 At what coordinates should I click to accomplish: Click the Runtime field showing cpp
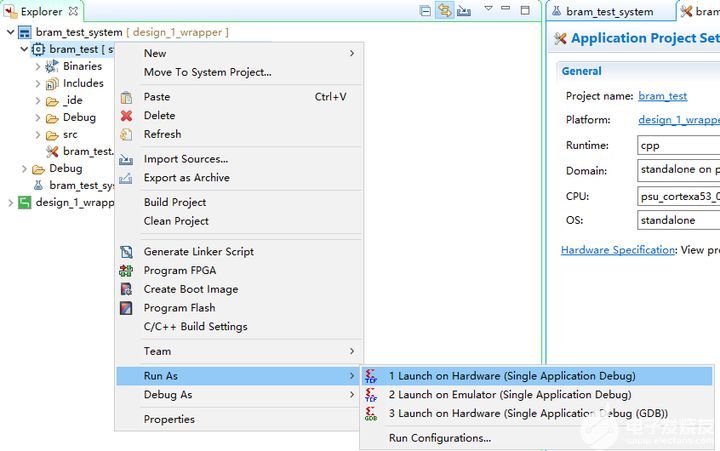point(678,146)
